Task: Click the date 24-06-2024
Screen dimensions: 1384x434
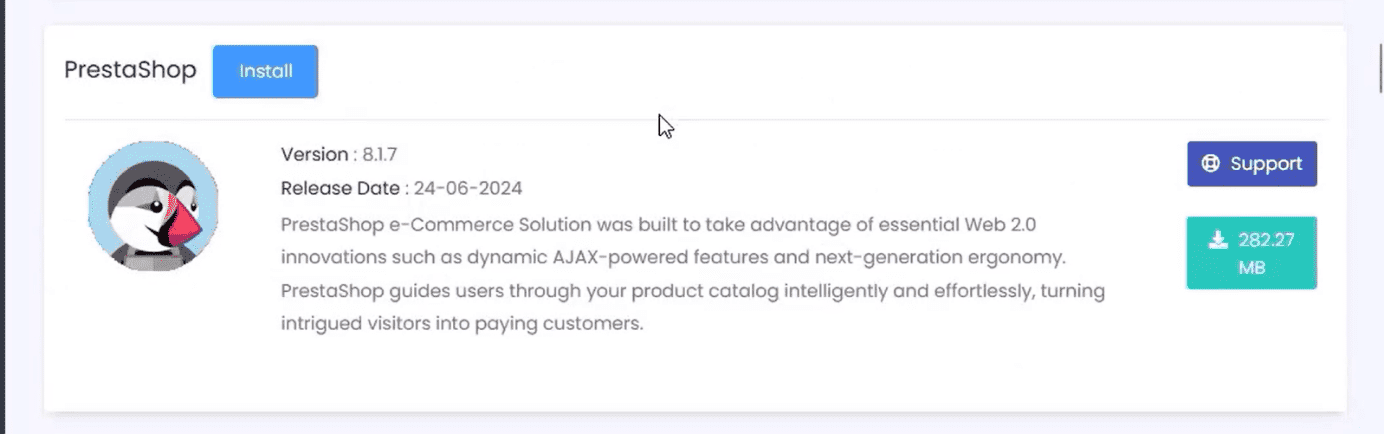Action: [x=469, y=188]
